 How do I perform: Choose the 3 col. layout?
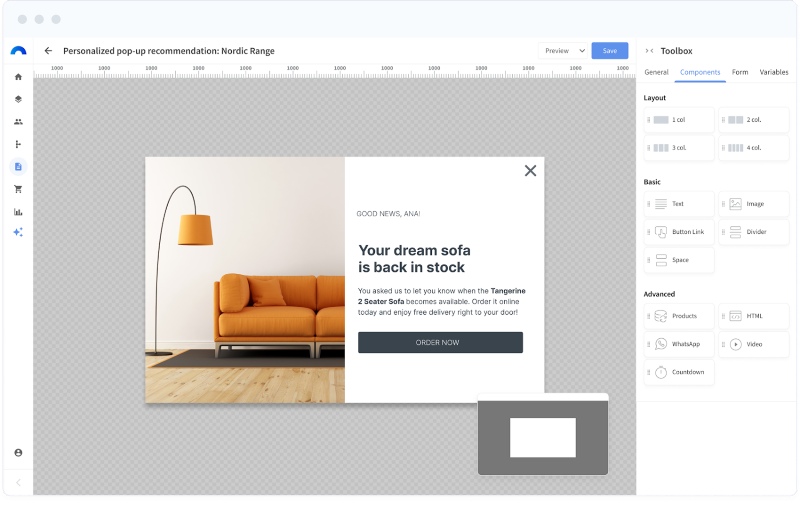click(x=679, y=148)
